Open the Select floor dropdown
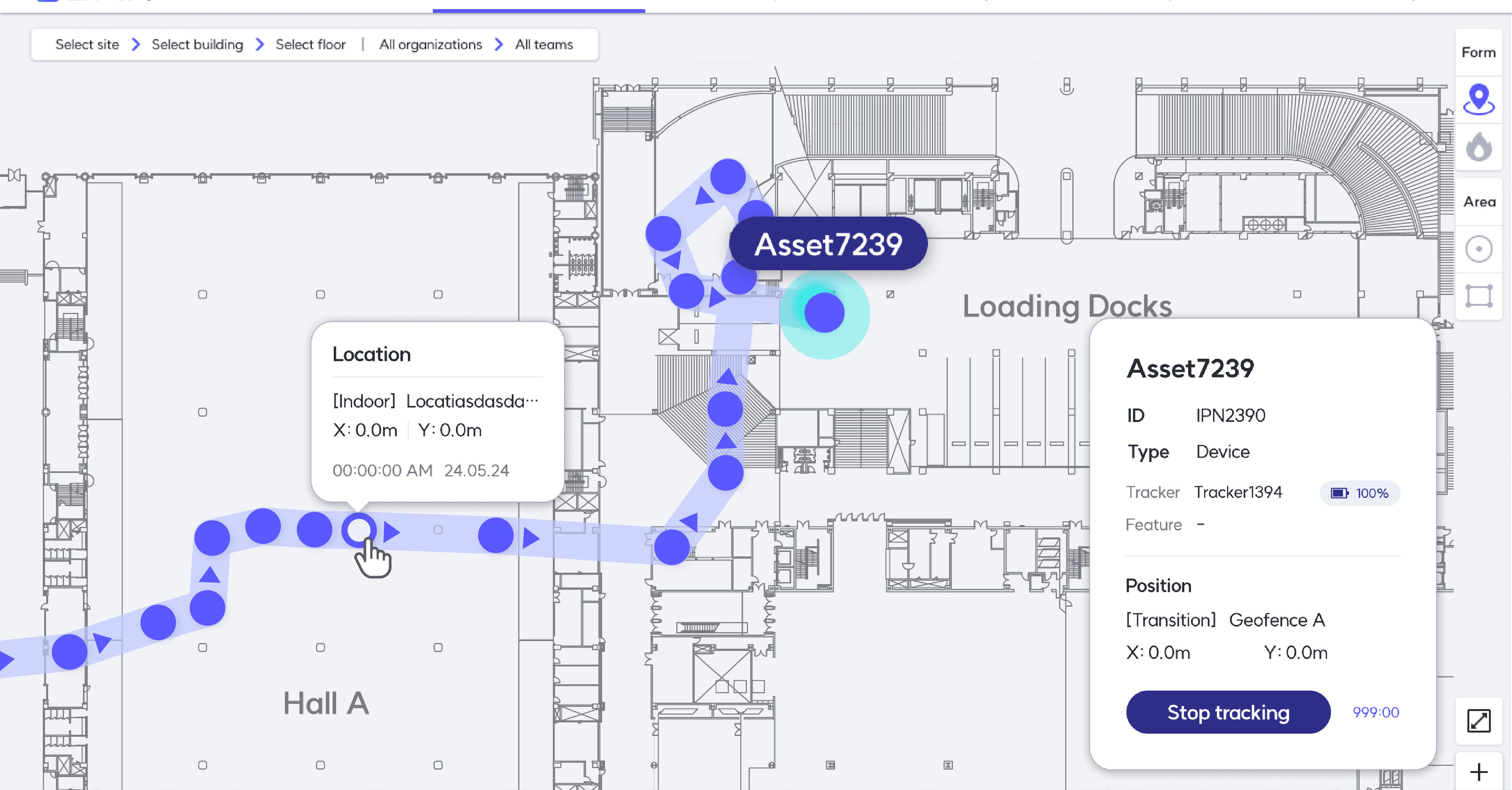The image size is (1512, 790). click(310, 45)
